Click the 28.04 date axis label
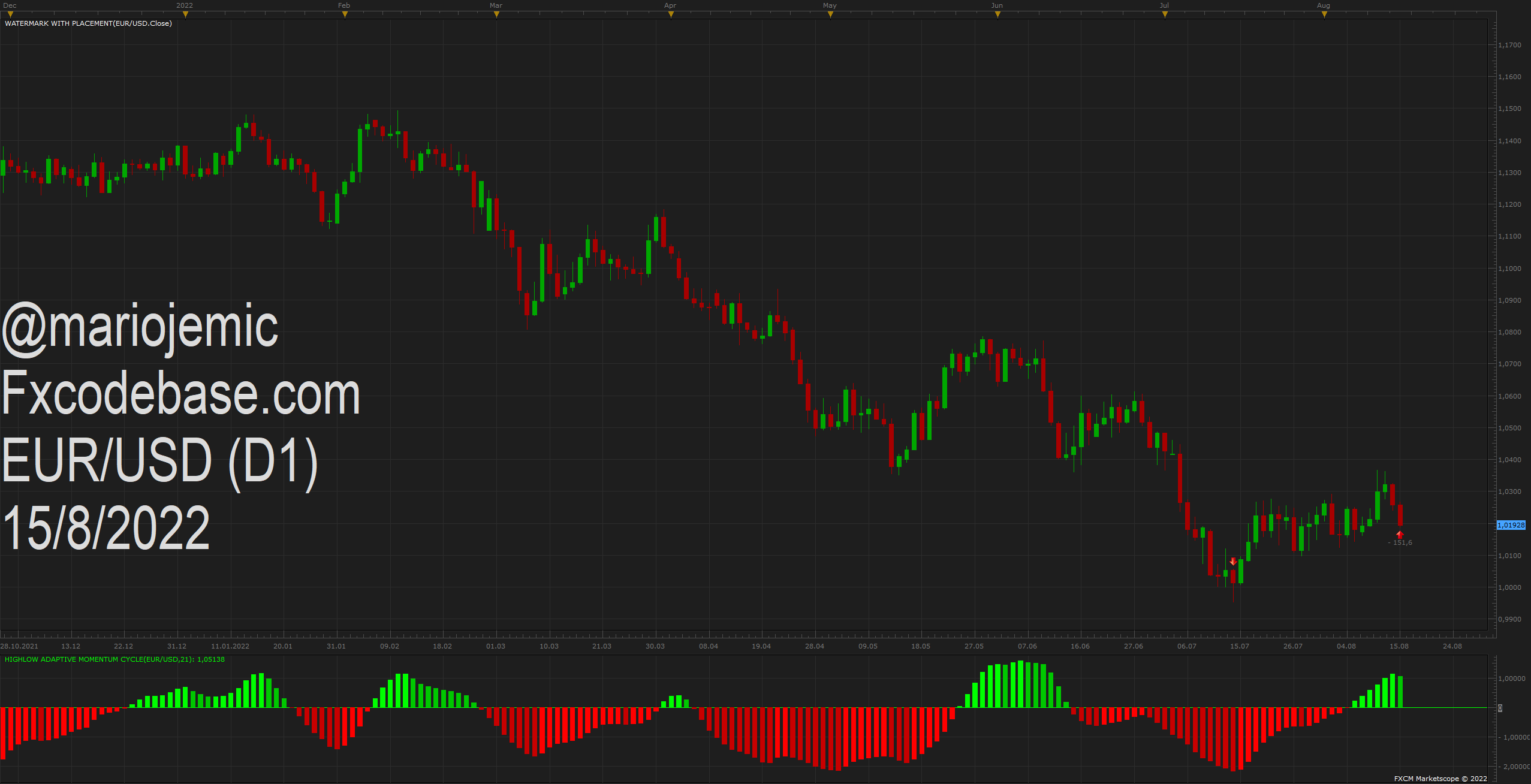 [x=815, y=646]
